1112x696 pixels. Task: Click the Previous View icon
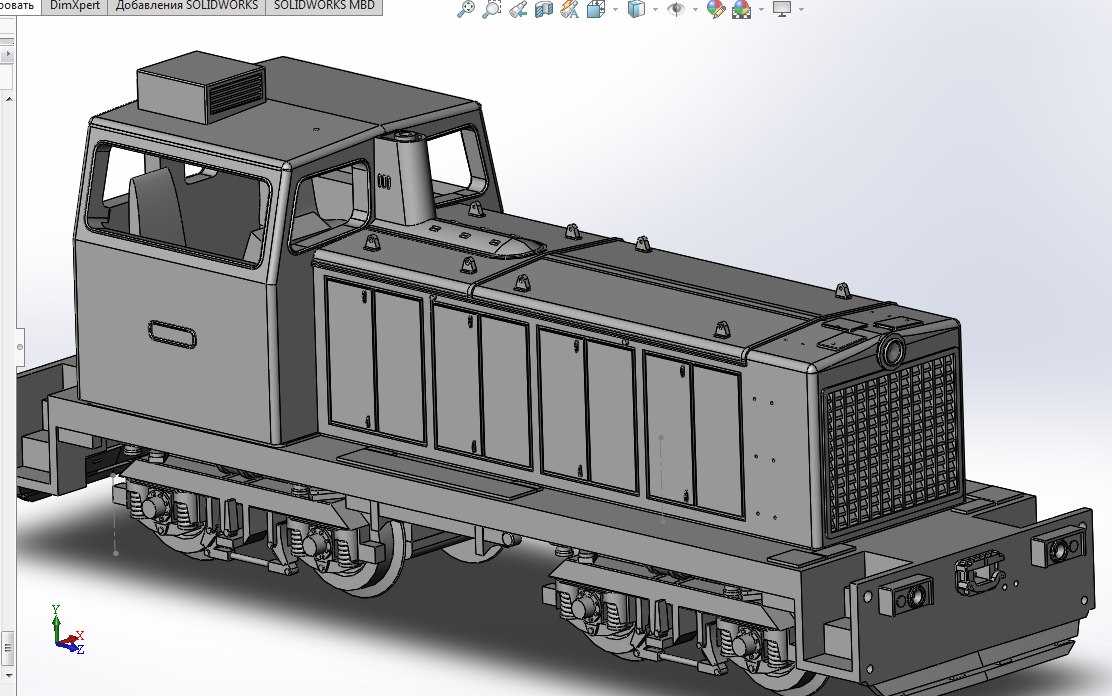(518, 10)
